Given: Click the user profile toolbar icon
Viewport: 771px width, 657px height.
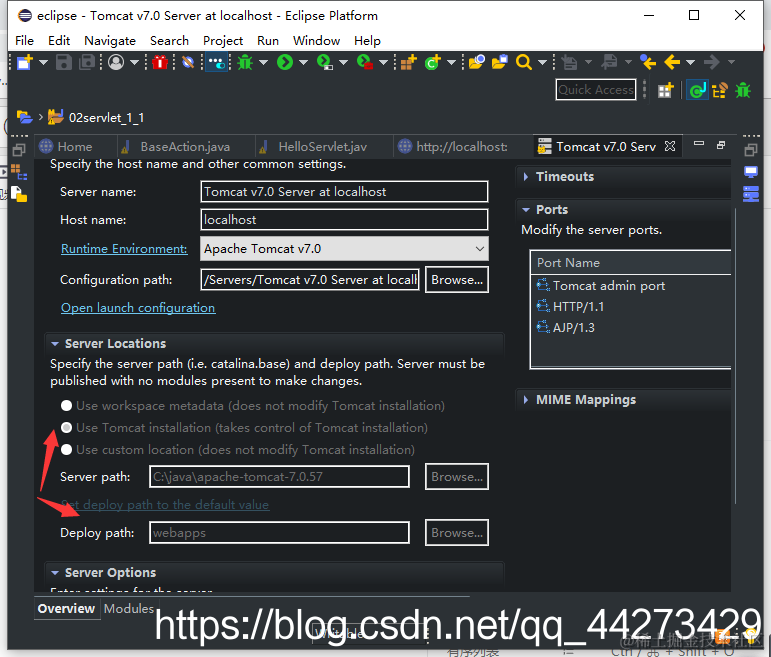Looking at the screenshot, I should tap(116, 62).
